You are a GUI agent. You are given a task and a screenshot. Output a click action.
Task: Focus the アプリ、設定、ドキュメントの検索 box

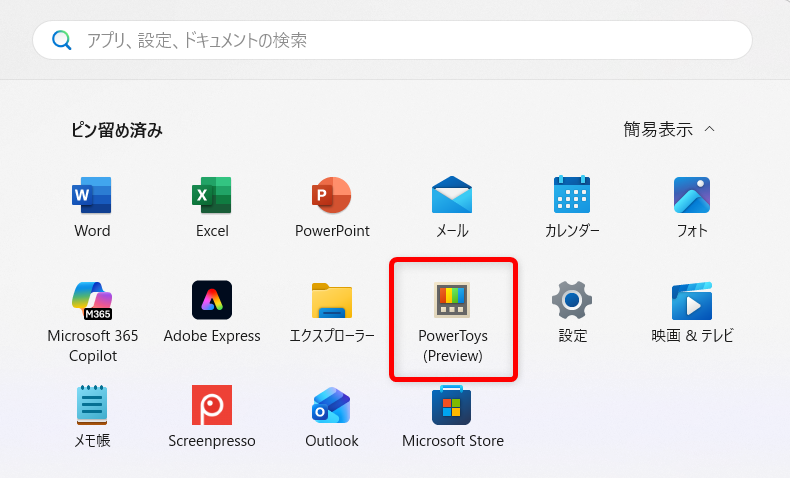tap(392, 40)
